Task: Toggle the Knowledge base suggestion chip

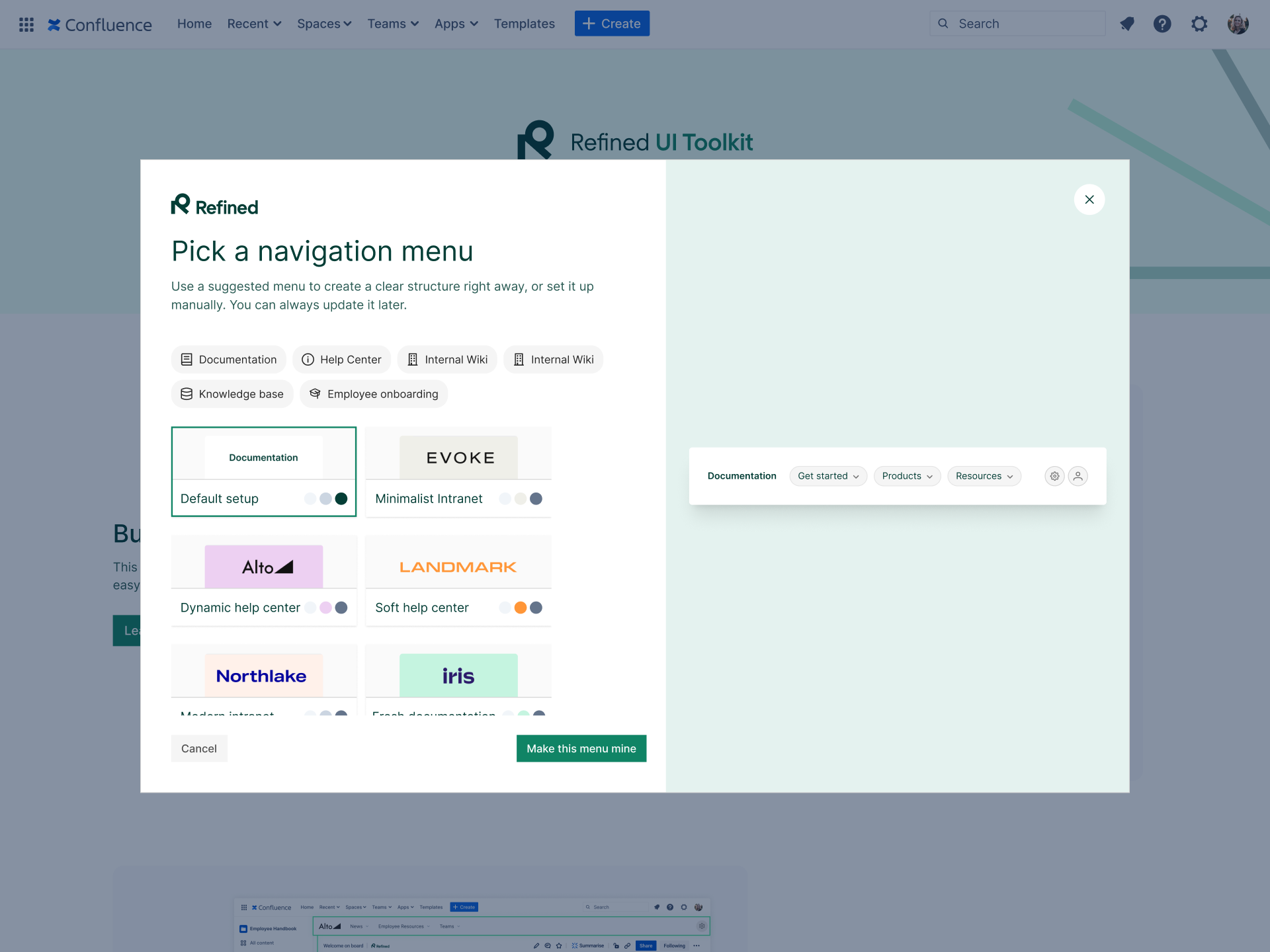Action: (232, 393)
